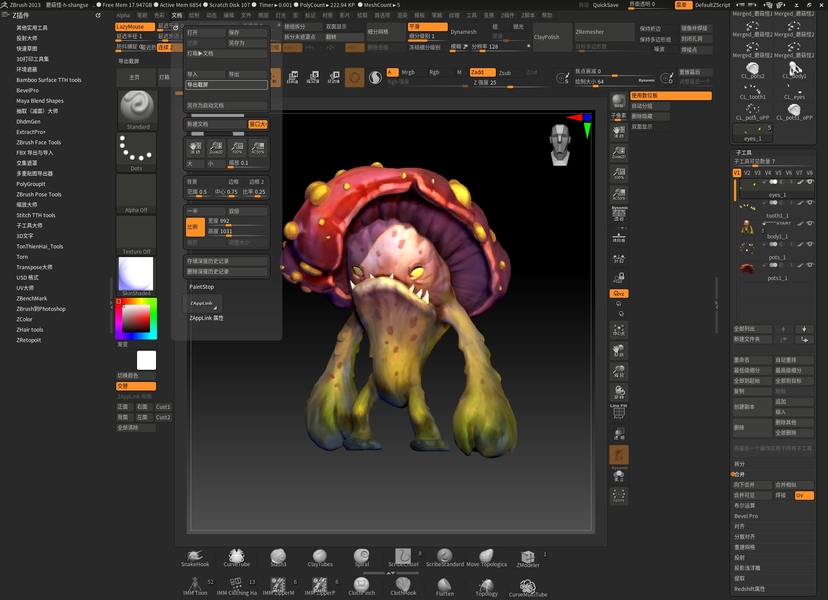Click the half-tone sphere material icon

coord(375,78)
